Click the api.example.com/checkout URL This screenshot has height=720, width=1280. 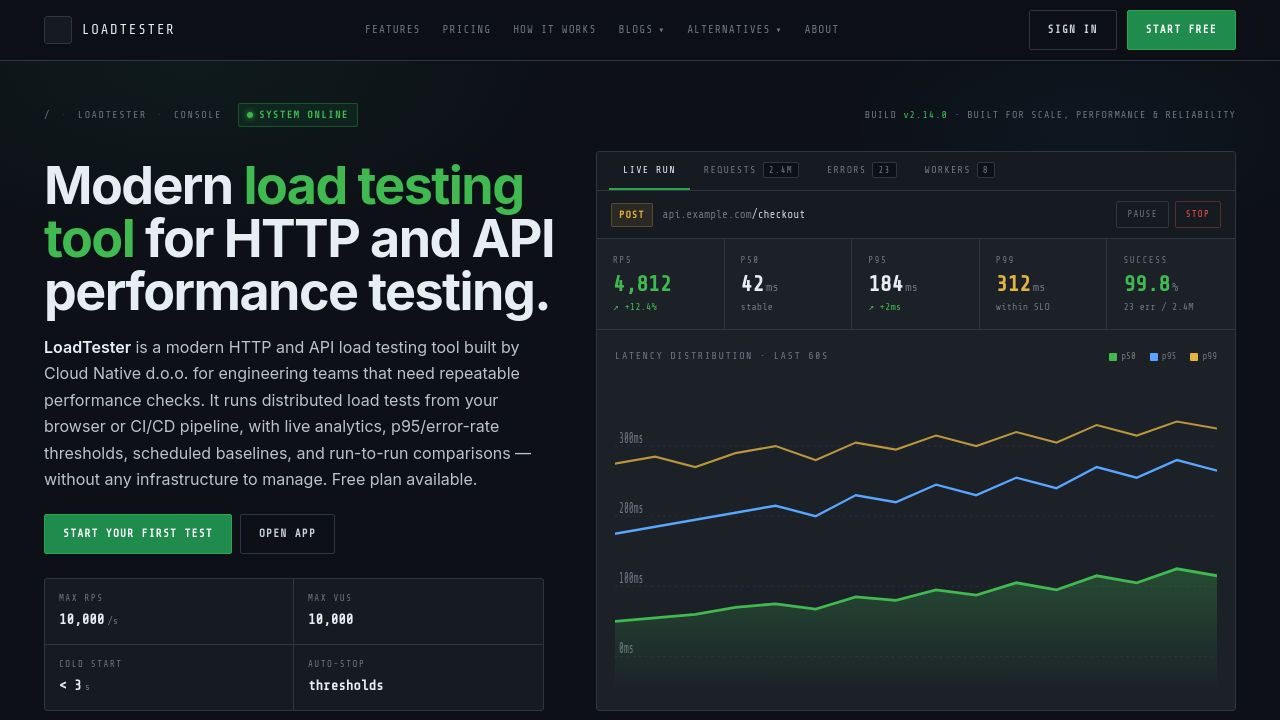(734, 215)
